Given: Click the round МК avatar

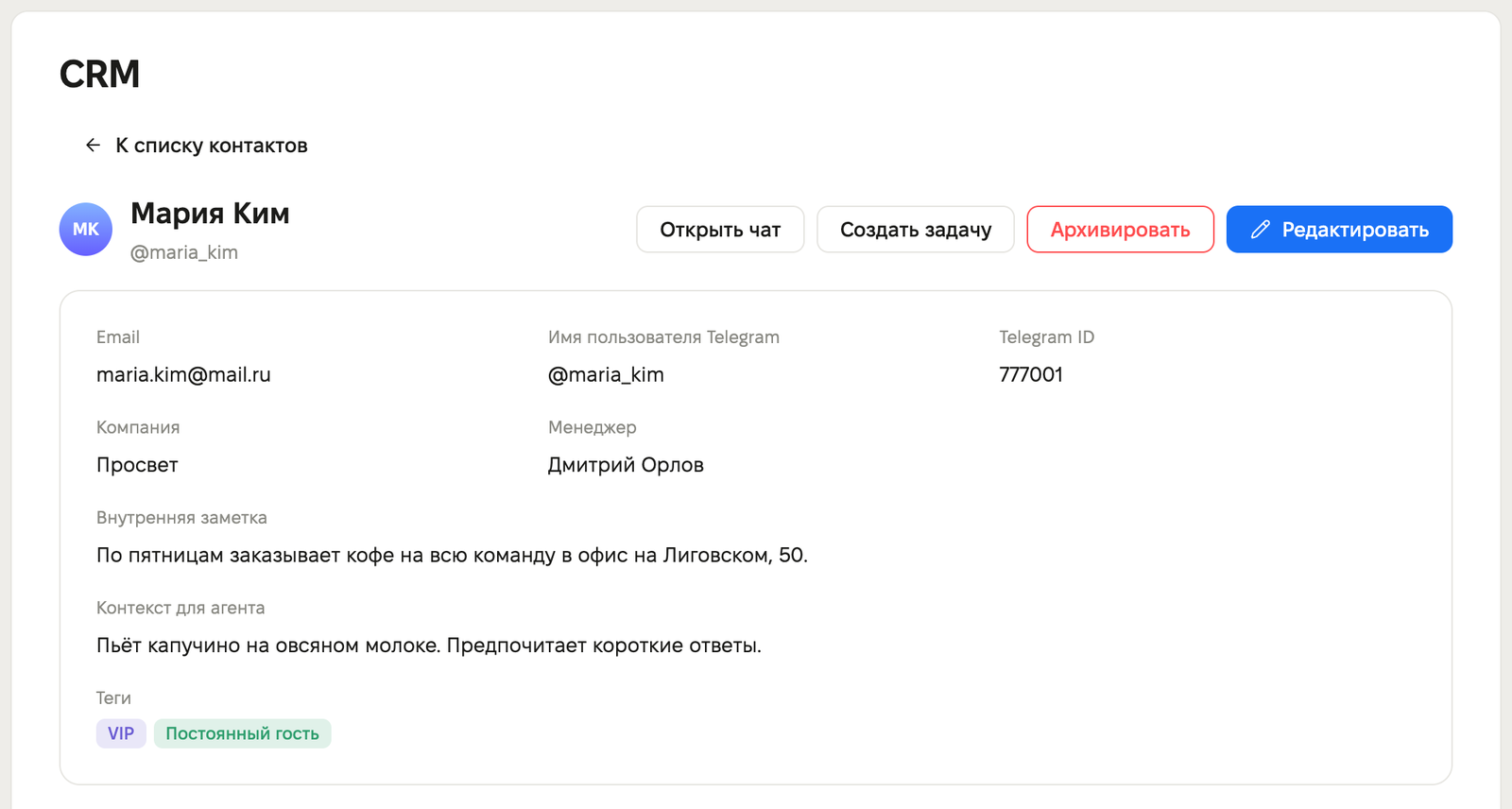Looking at the screenshot, I should 86,229.
